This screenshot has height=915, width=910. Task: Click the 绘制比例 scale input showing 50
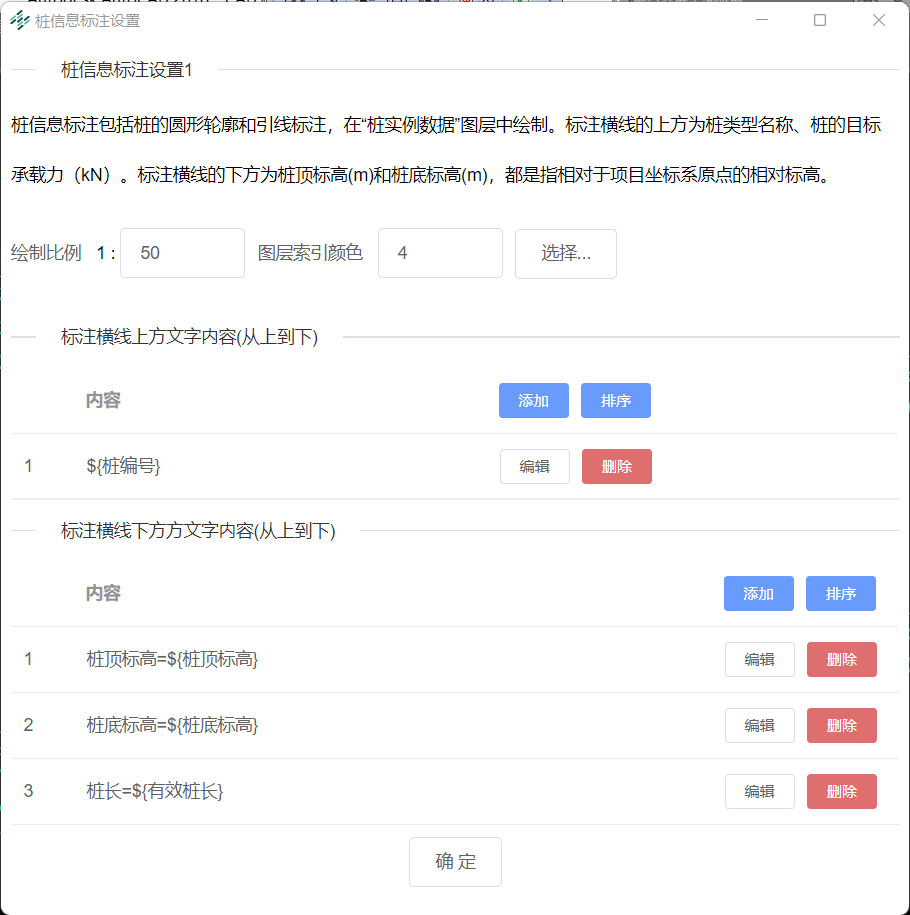(x=181, y=254)
